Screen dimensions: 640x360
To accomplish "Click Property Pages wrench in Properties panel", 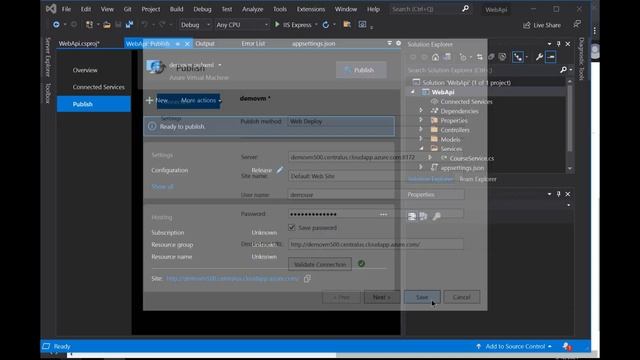I will coord(437,216).
